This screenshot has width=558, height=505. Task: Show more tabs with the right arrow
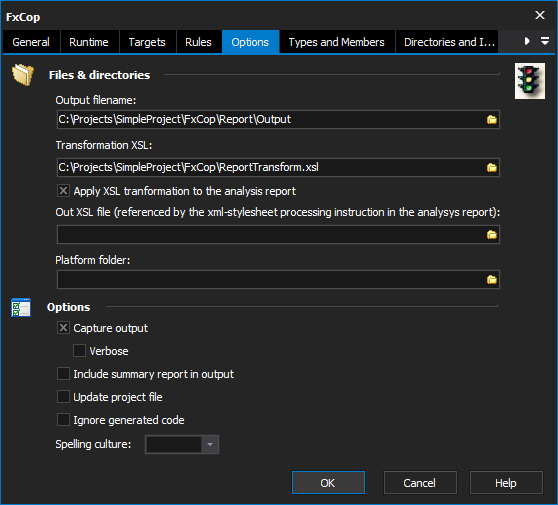click(x=527, y=41)
